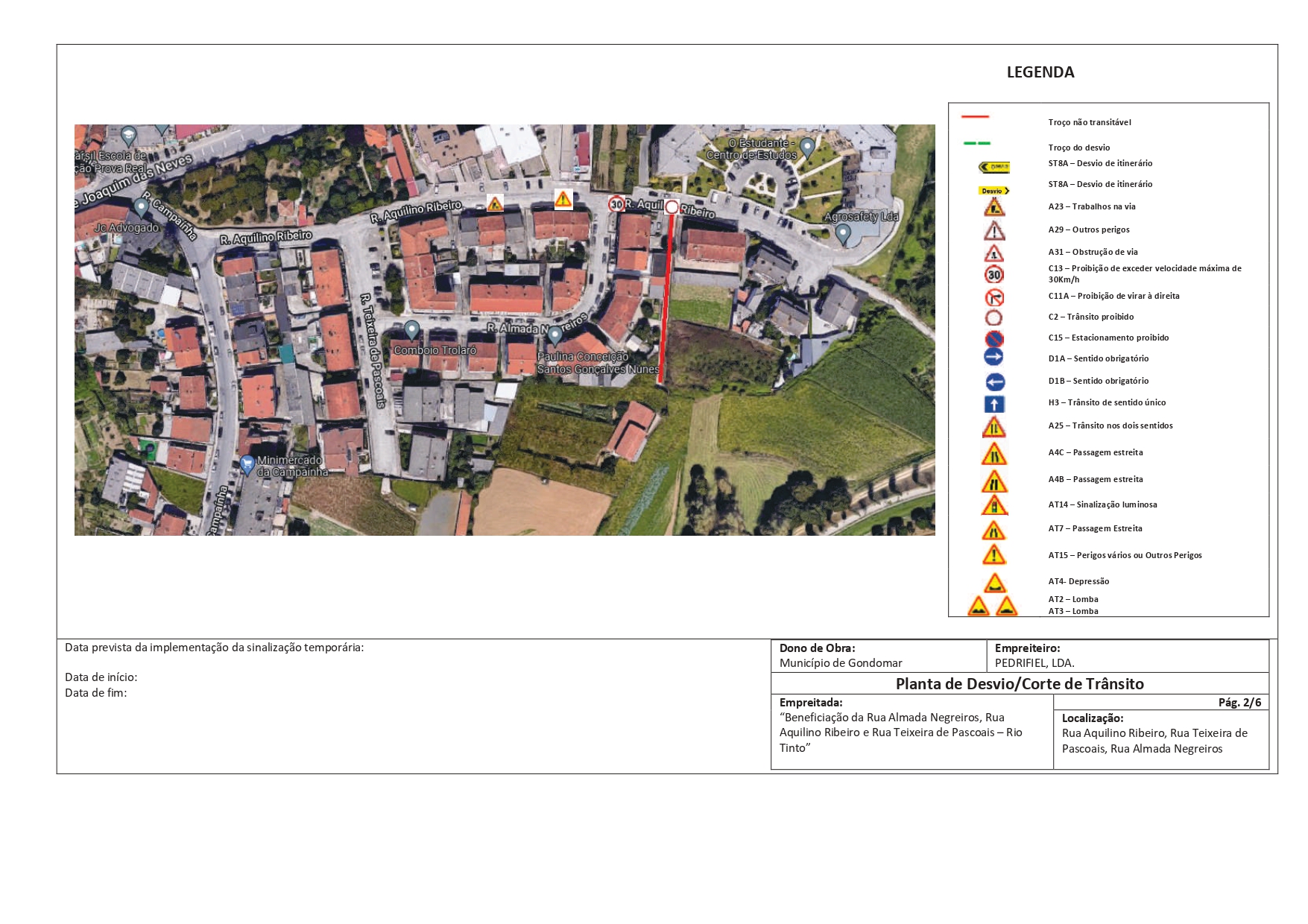The height and width of the screenshot is (924, 1308).
Task: Click the 'Data de fim:' line
Action: pos(96,693)
